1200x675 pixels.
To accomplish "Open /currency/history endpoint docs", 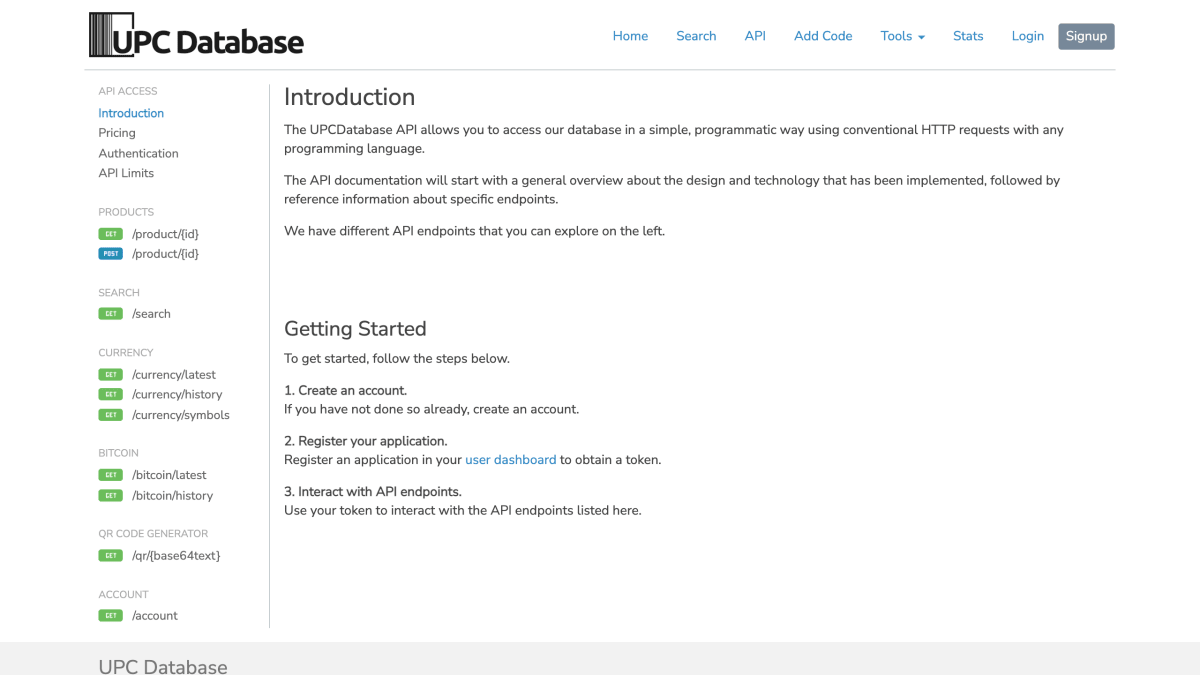I will click(x=177, y=395).
